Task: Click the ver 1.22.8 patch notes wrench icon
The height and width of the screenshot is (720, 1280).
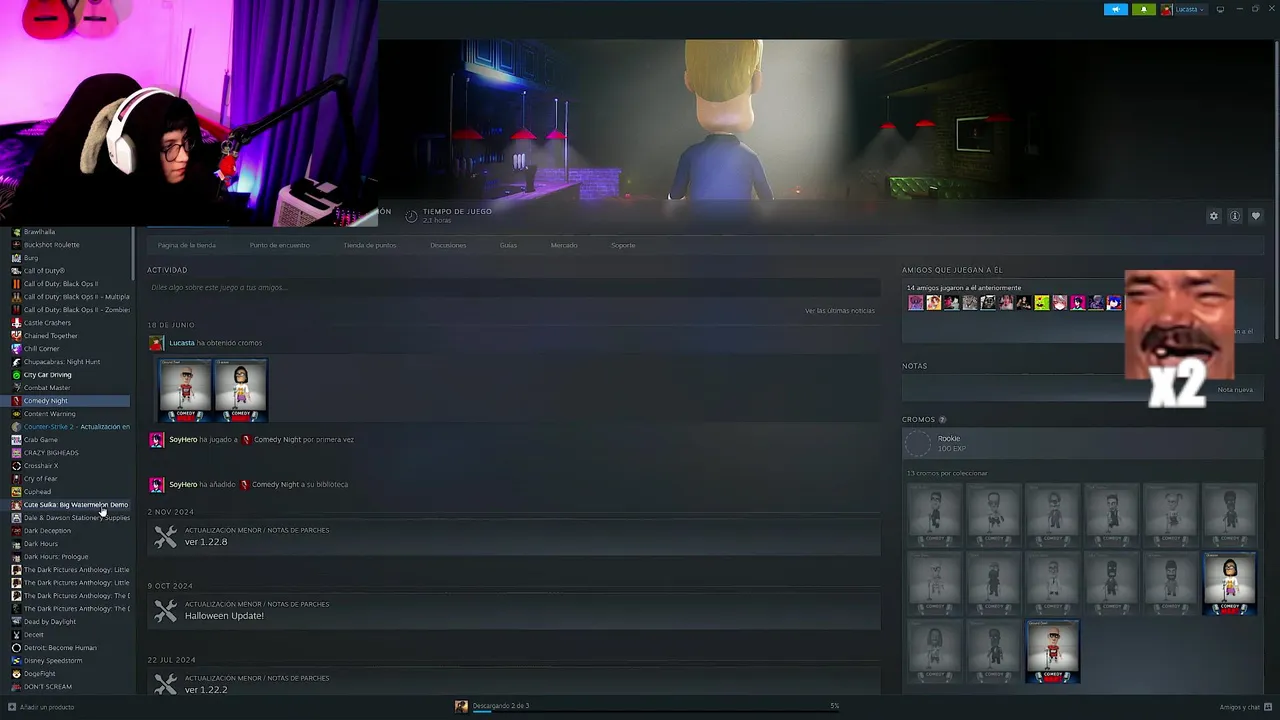Action: pyautogui.click(x=165, y=538)
